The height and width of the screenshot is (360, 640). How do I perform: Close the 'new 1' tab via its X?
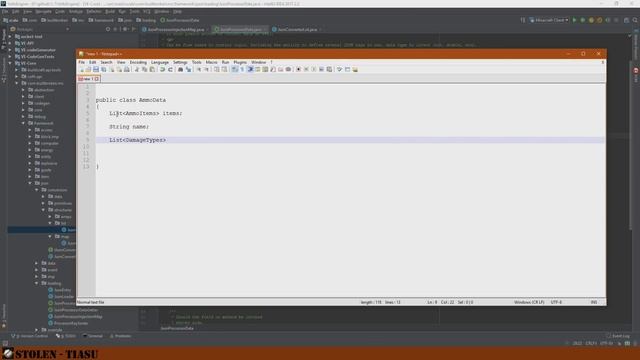(97, 79)
